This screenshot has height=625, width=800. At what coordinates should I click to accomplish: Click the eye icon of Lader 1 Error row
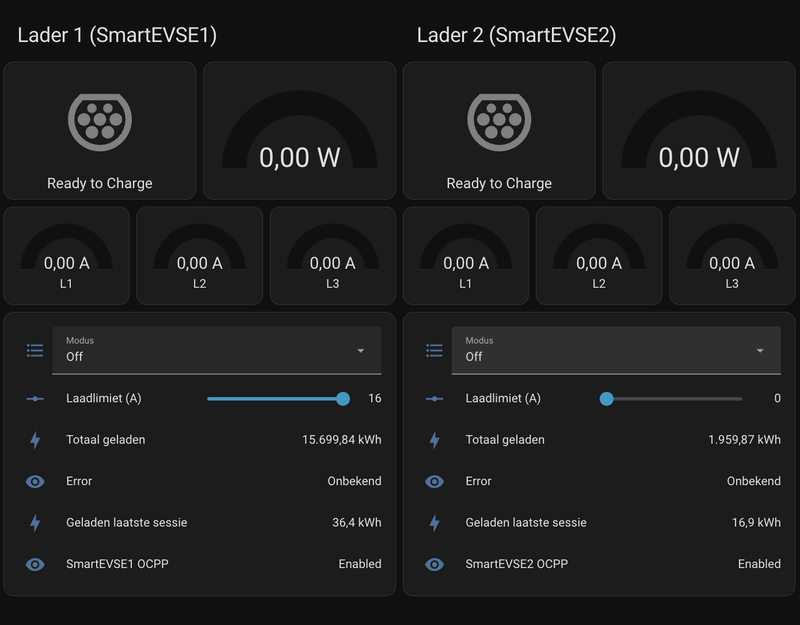tap(35, 481)
